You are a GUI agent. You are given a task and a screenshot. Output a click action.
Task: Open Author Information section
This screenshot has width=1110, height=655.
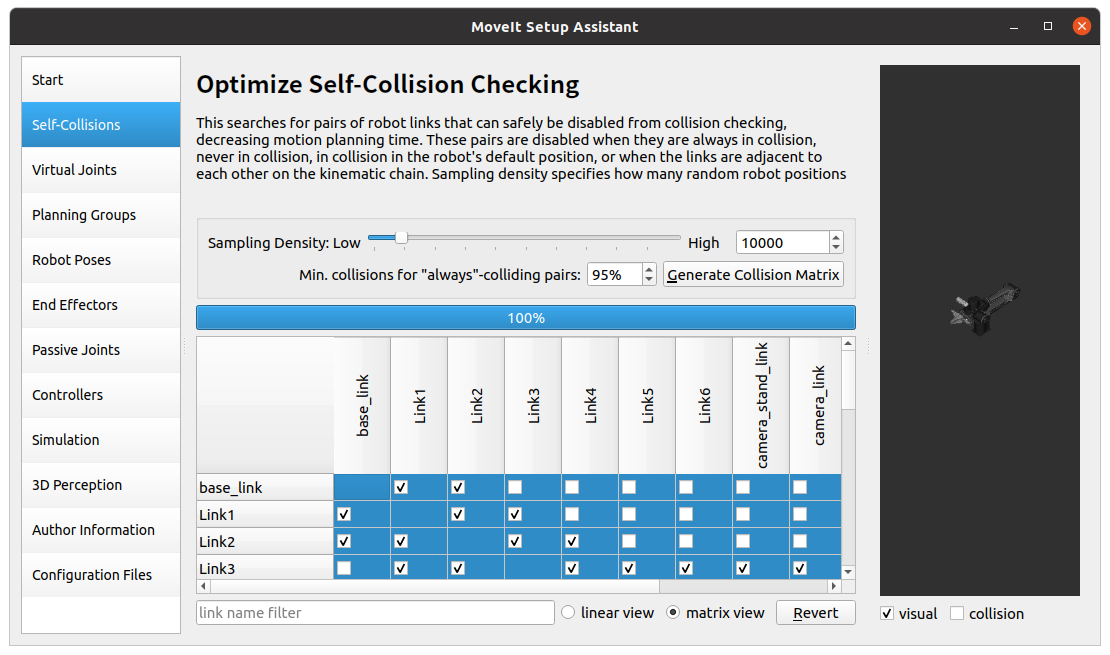[x=101, y=530]
